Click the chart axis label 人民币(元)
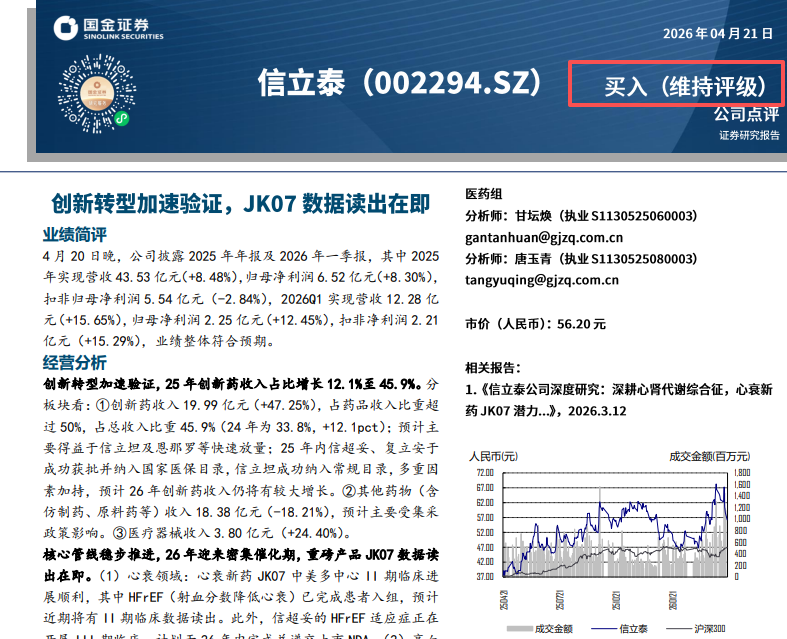 493,456
